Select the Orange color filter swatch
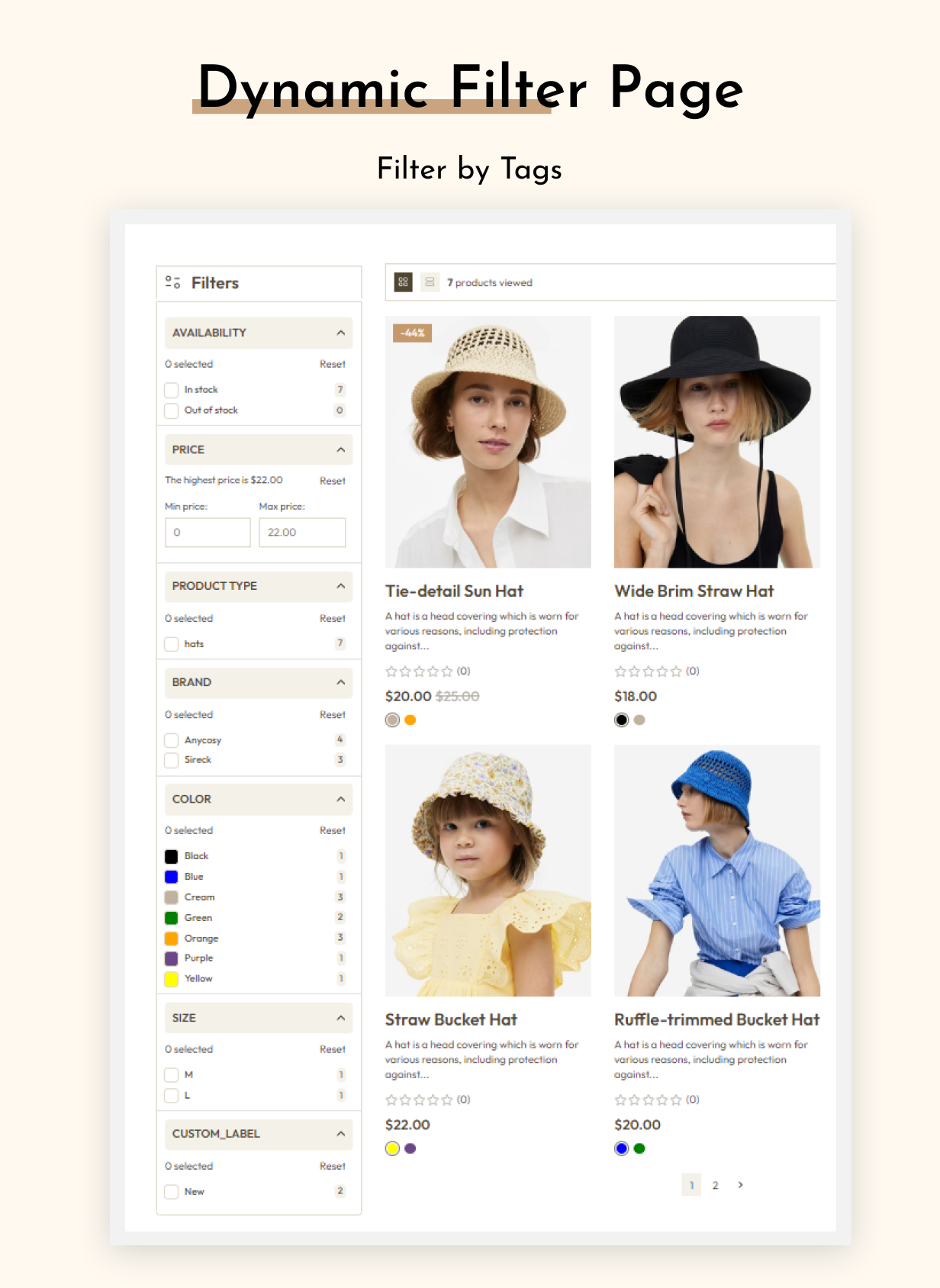Image resolution: width=940 pixels, height=1288 pixels. (x=172, y=939)
